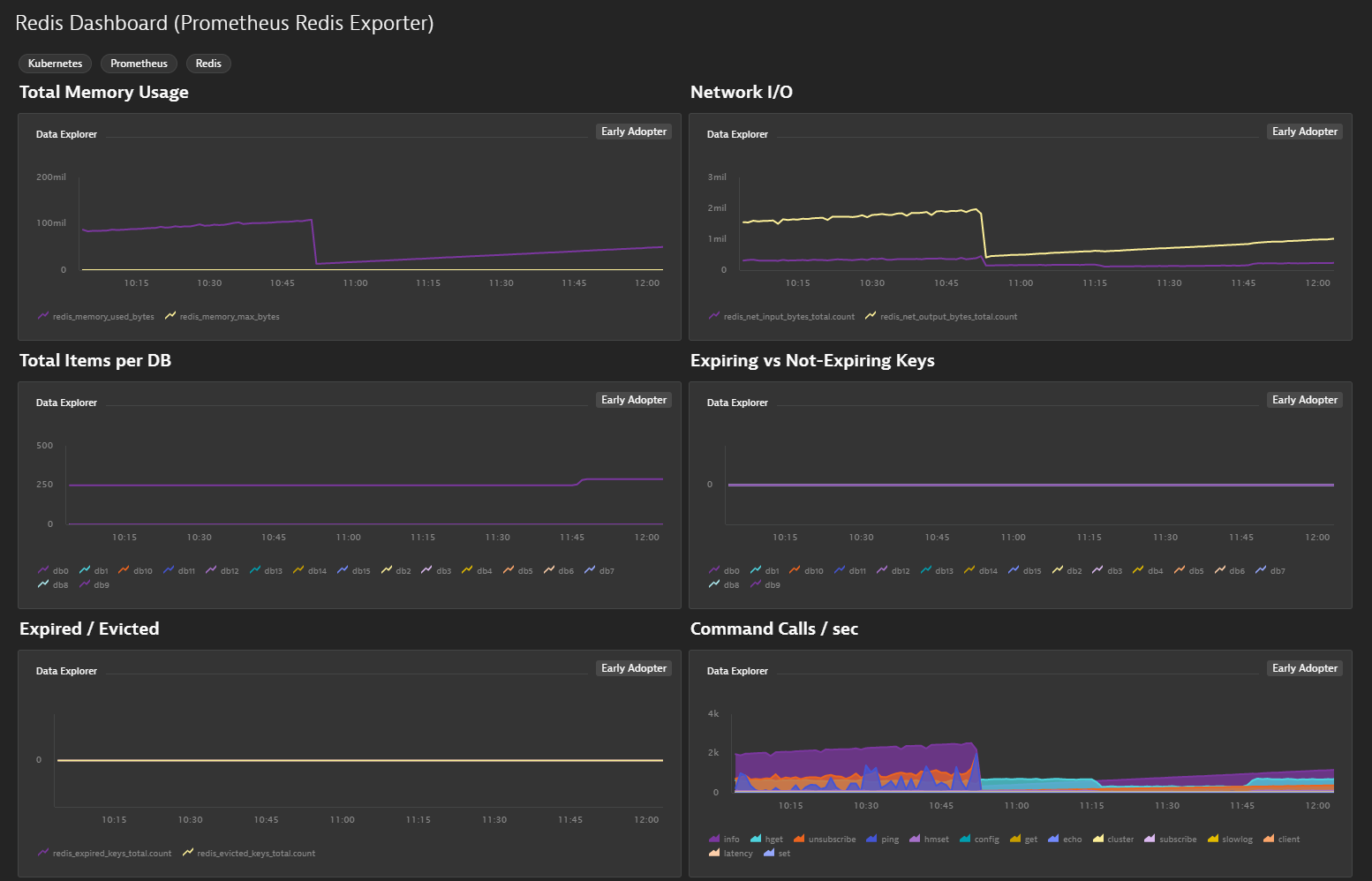1372x881 pixels.
Task: Select the Kubernetes tag
Action: (55, 64)
